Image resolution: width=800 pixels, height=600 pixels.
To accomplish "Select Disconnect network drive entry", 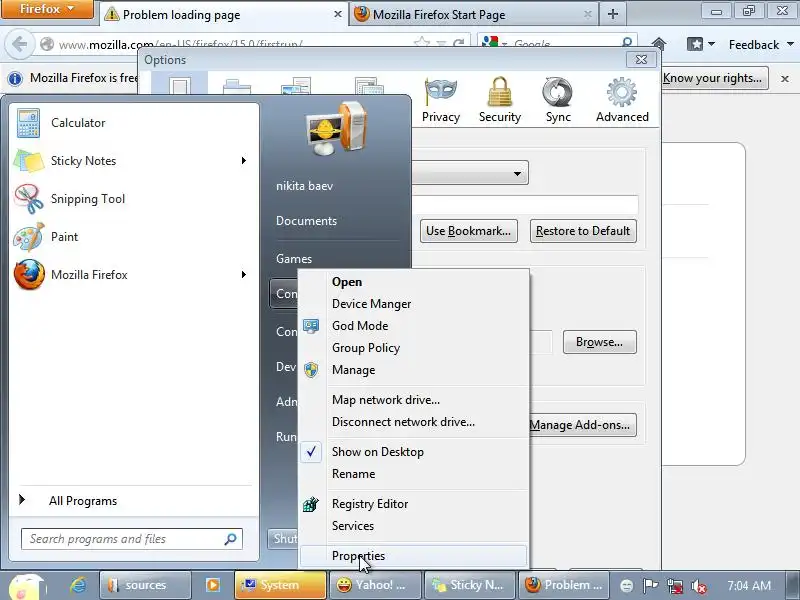I will pyautogui.click(x=413, y=422).
